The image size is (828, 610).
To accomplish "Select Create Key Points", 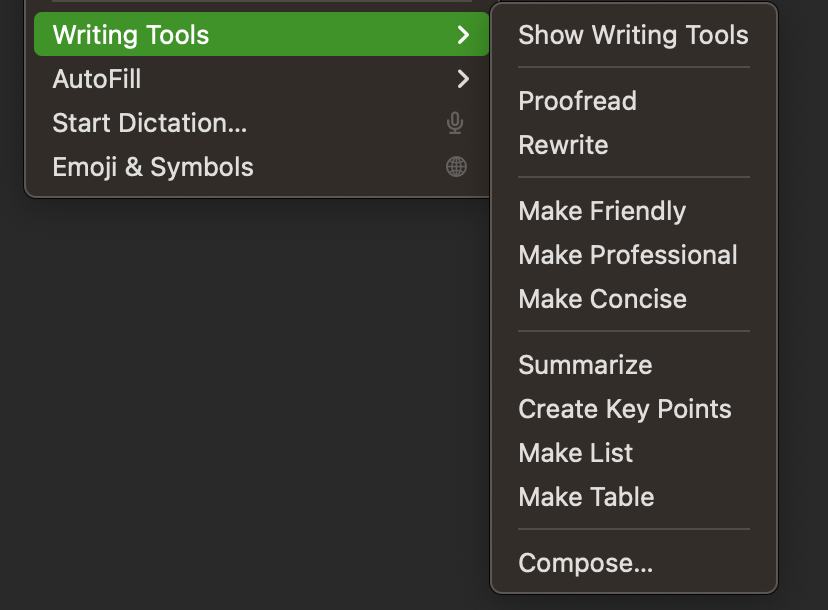I will point(625,408).
